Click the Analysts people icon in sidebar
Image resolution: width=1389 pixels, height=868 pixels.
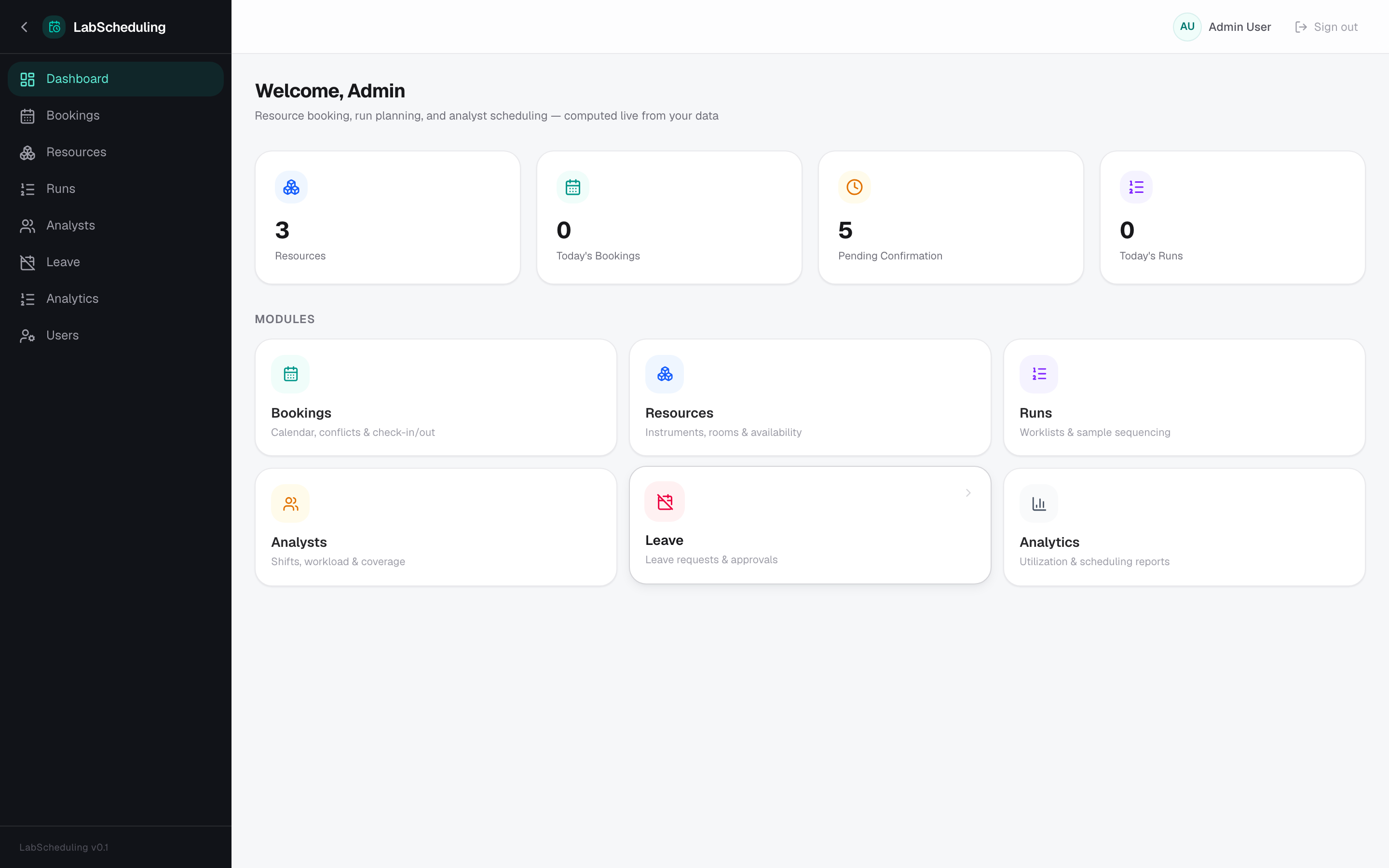tap(27, 226)
